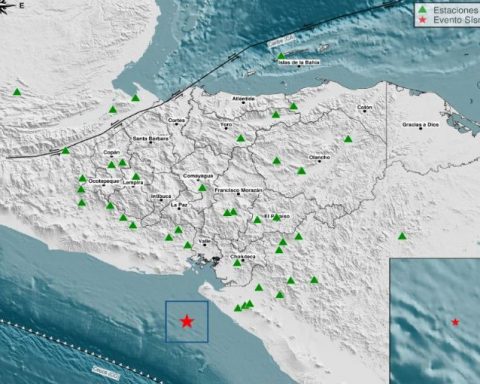
Task: Click the compass E direction indicator
Action: (x=22, y=6)
